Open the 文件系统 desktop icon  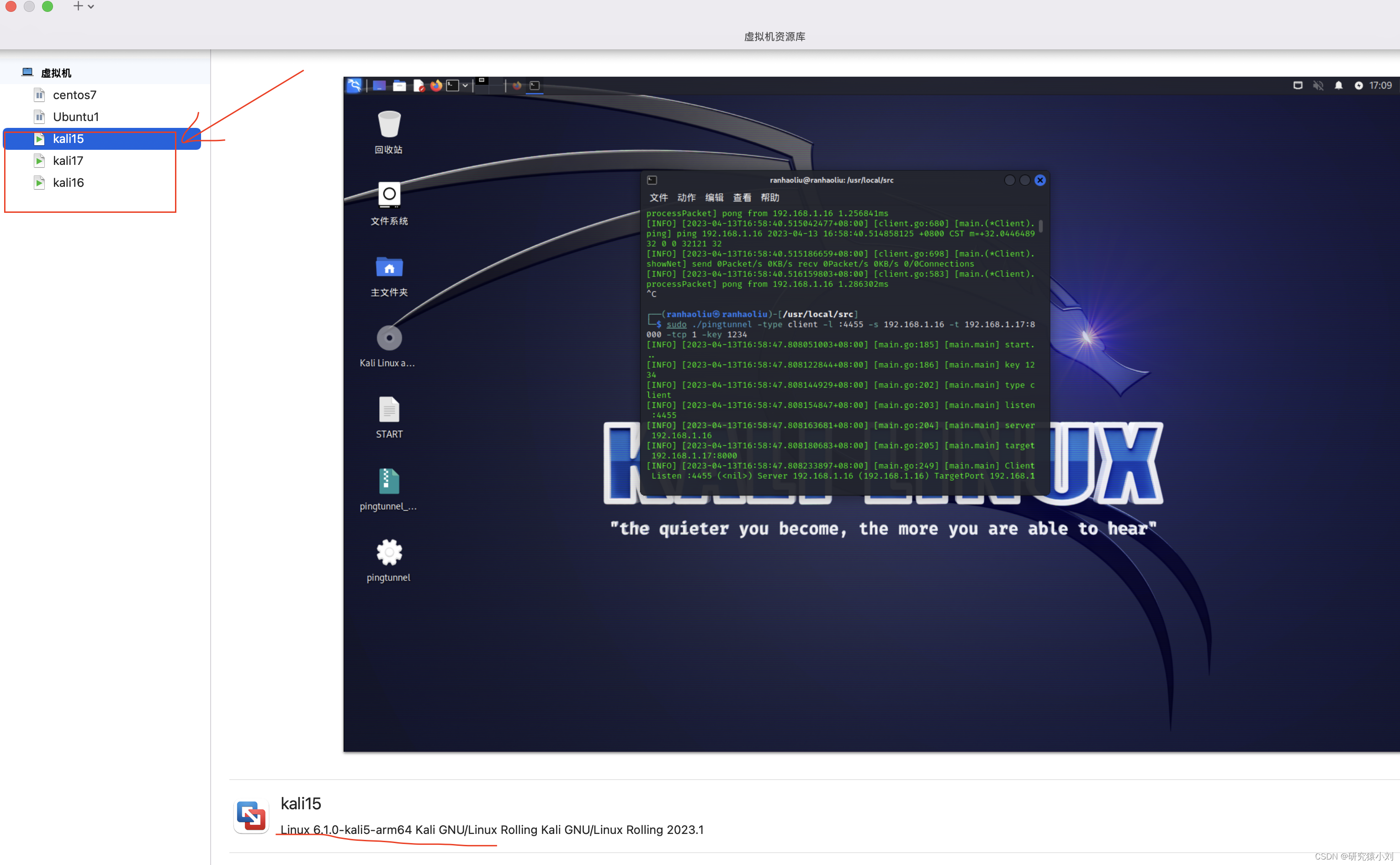pyautogui.click(x=389, y=204)
